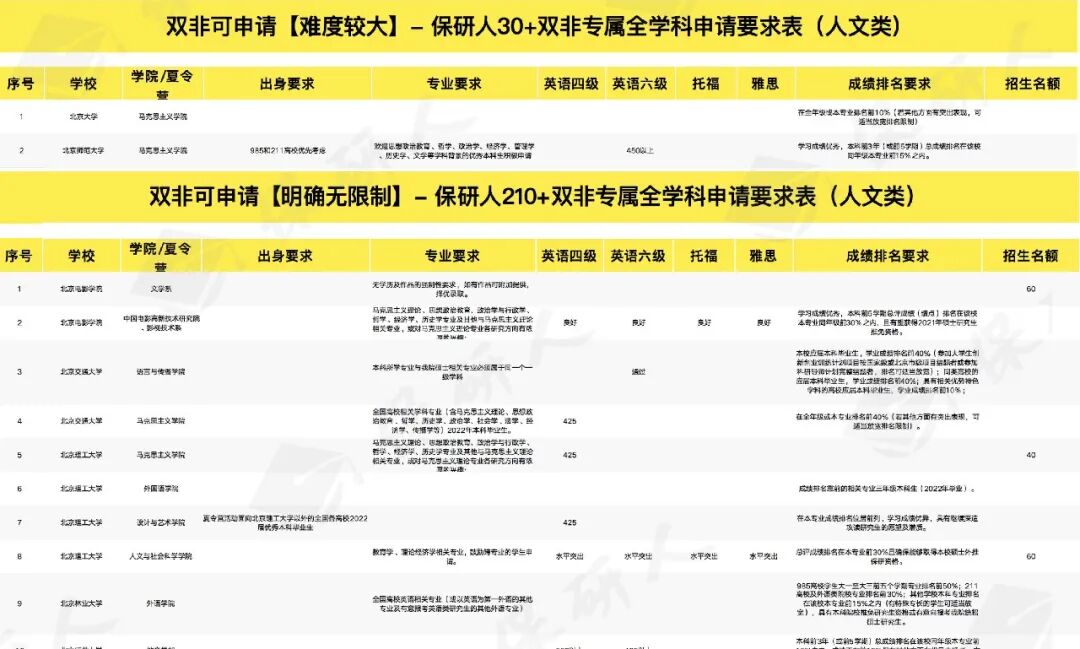Select 北京电影学院 in the 文学系 row

(x=81, y=289)
